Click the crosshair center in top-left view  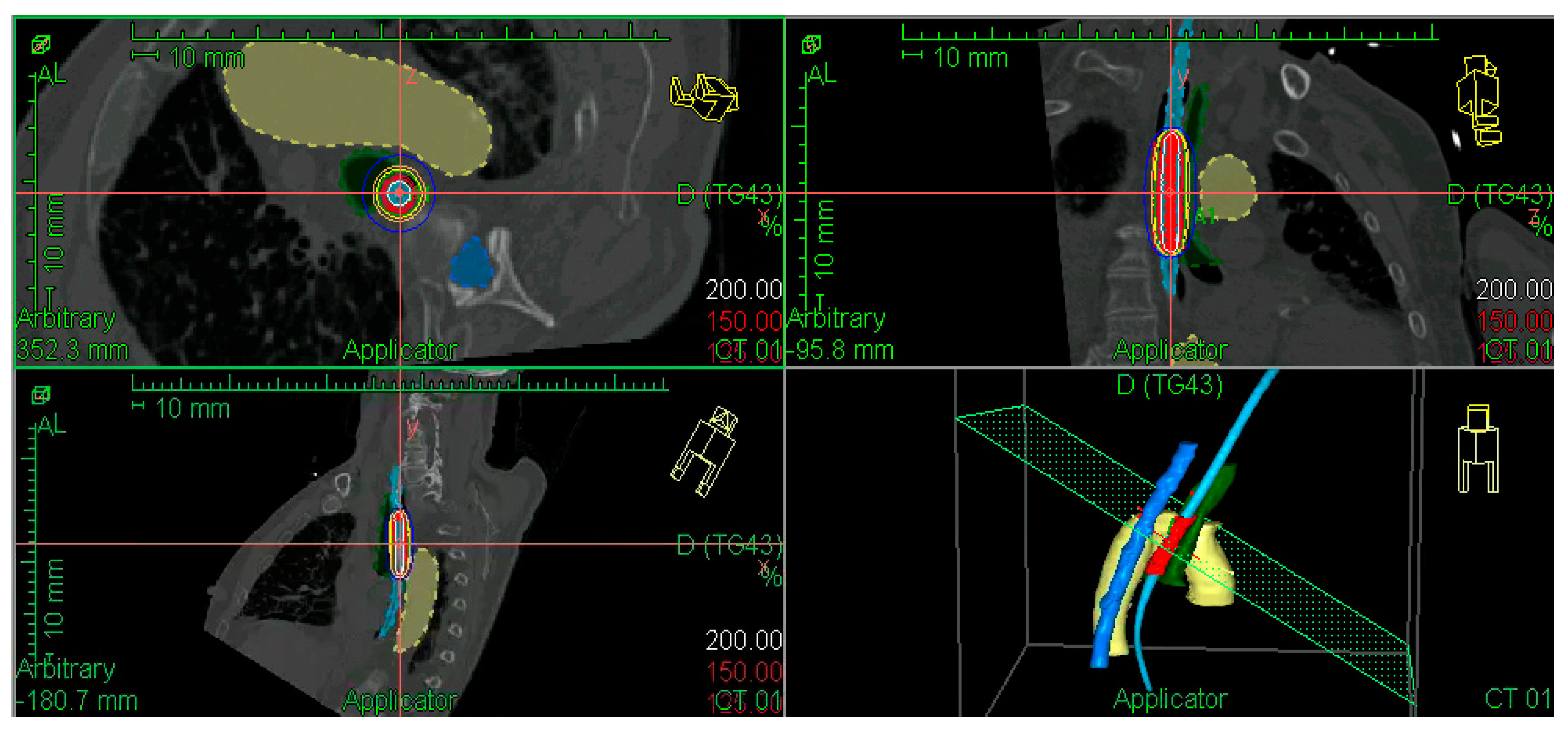tap(399, 193)
